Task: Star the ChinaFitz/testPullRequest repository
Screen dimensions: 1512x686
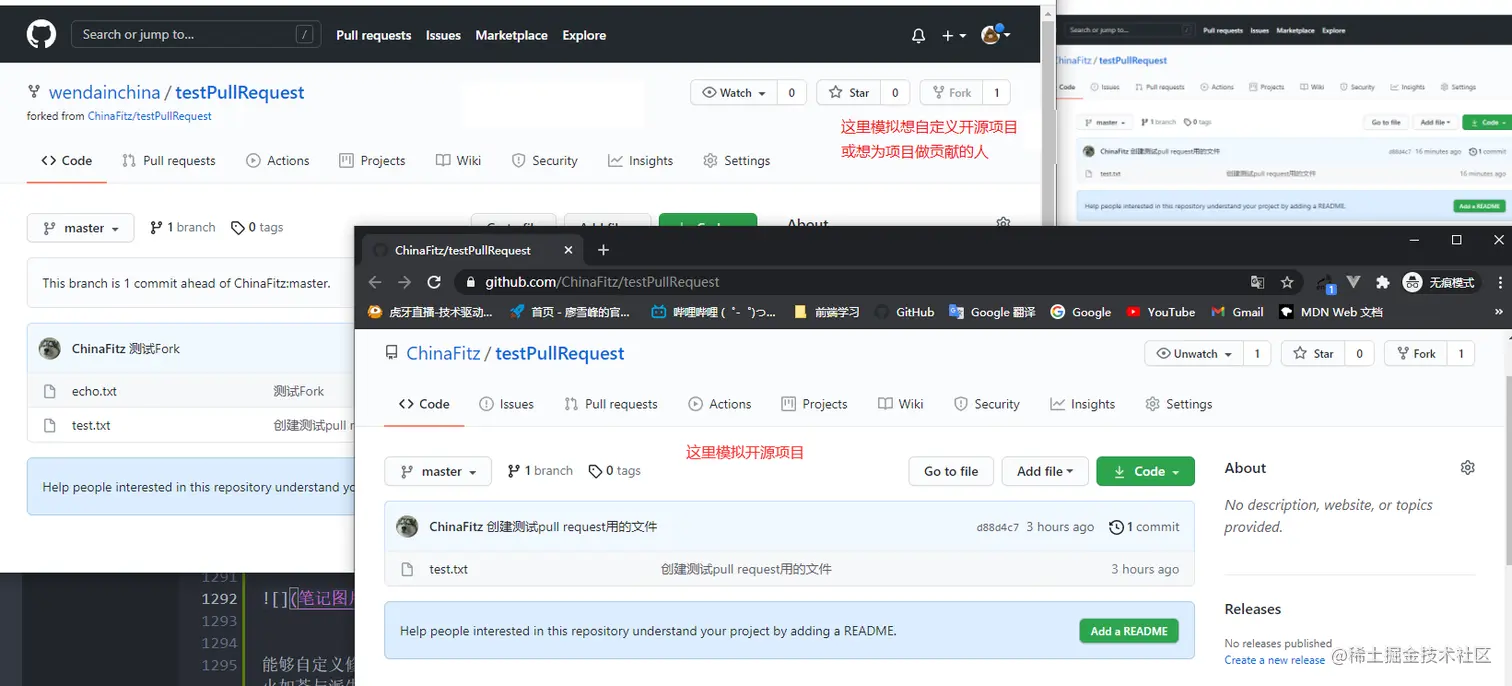Action: [x=1313, y=354]
